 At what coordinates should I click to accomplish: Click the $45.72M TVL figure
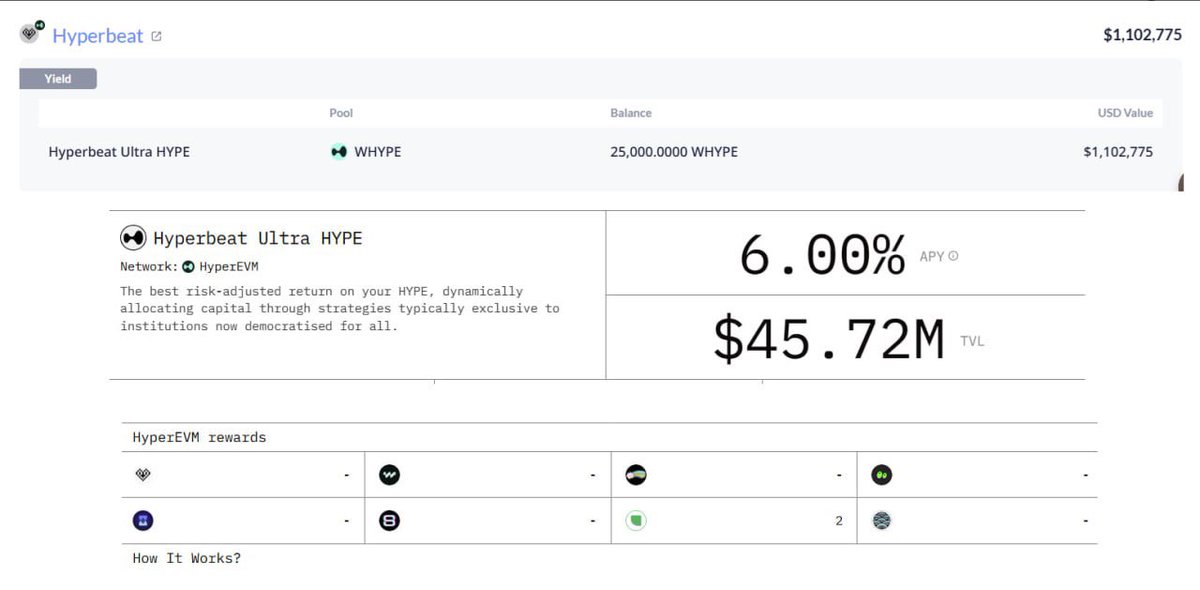(828, 339)
